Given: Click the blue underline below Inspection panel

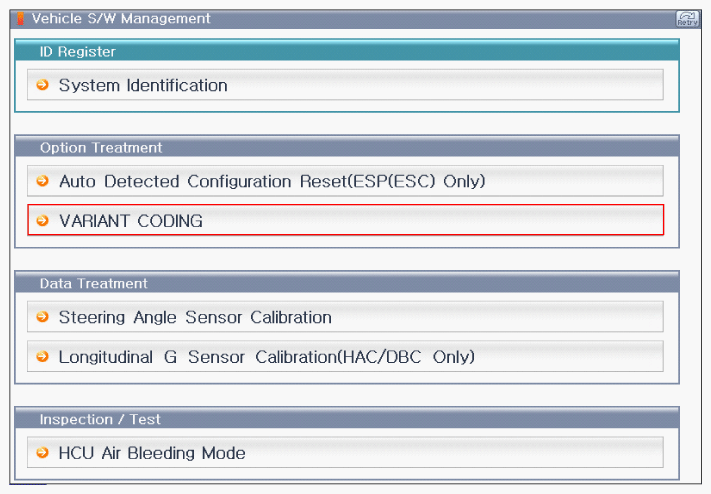Looking at the screenshot, I should tap(30, 484).
